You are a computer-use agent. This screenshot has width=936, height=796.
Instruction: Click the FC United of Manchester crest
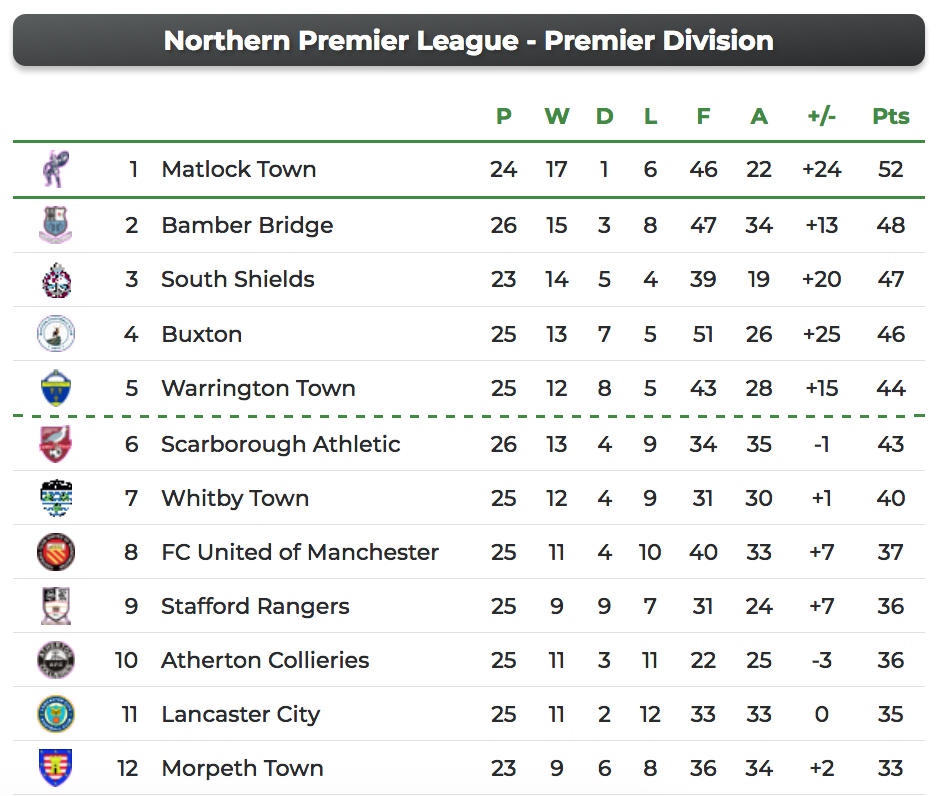[56, 552]
